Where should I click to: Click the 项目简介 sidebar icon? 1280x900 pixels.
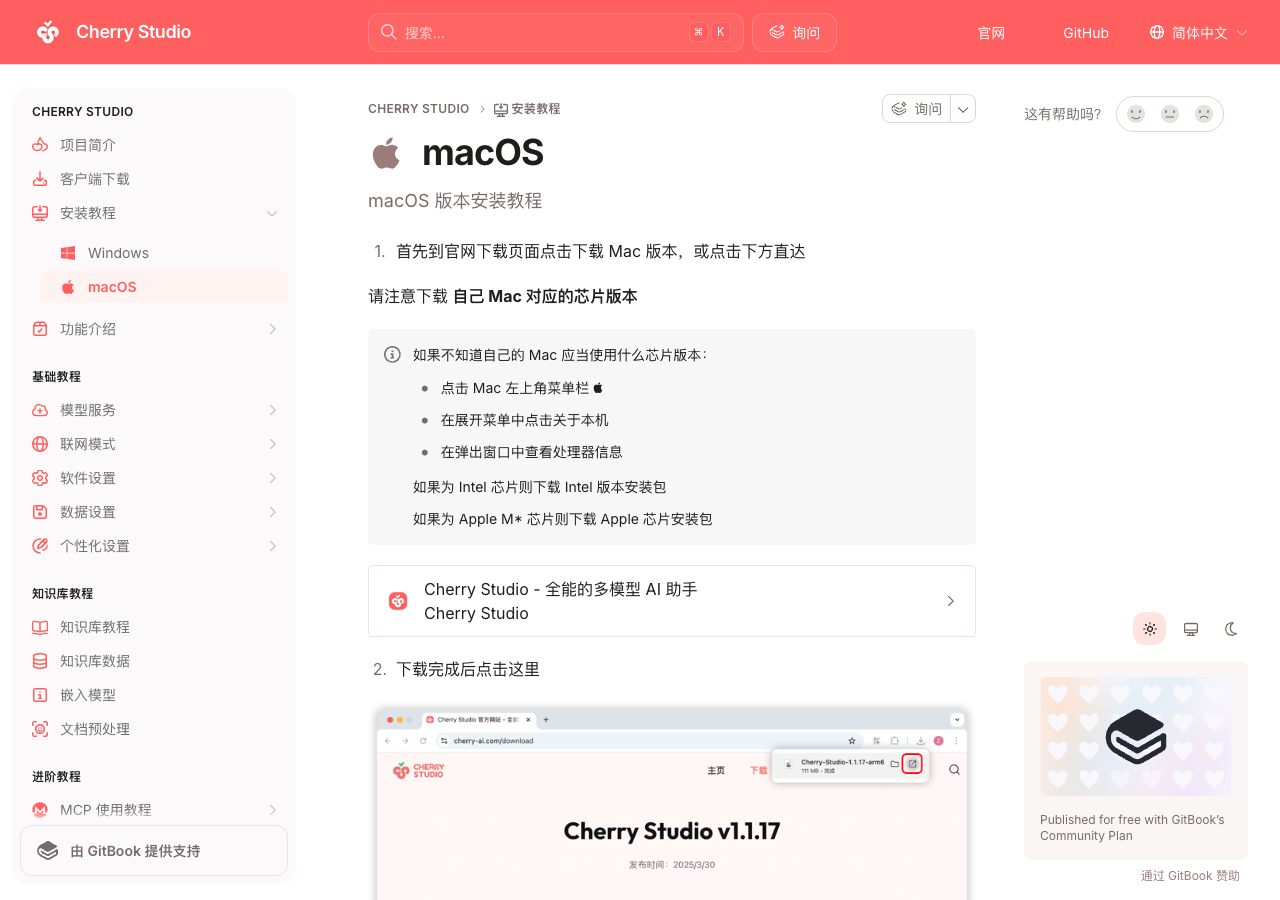pos(40,145)
